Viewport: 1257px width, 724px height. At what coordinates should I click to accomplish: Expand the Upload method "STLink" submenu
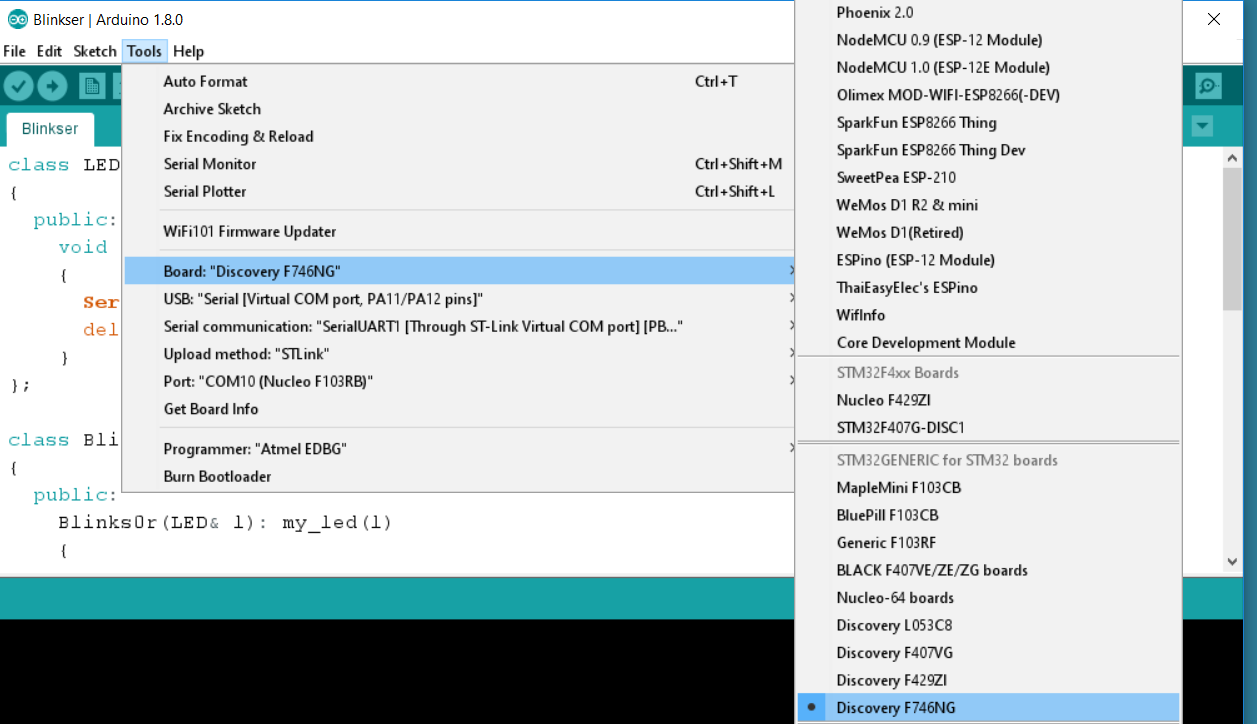[x=459, y=354]
